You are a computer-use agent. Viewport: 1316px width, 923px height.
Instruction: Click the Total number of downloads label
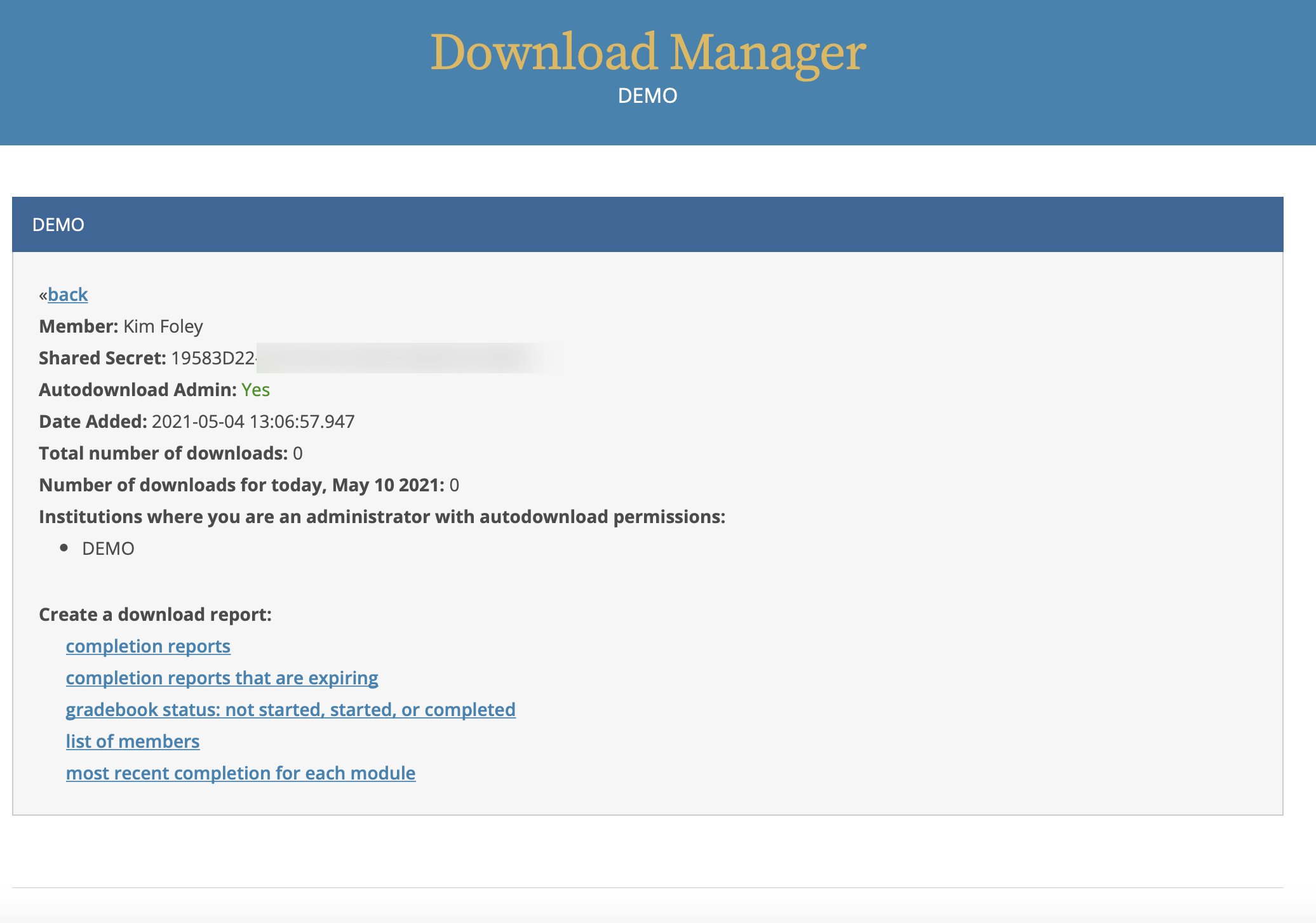163,453
